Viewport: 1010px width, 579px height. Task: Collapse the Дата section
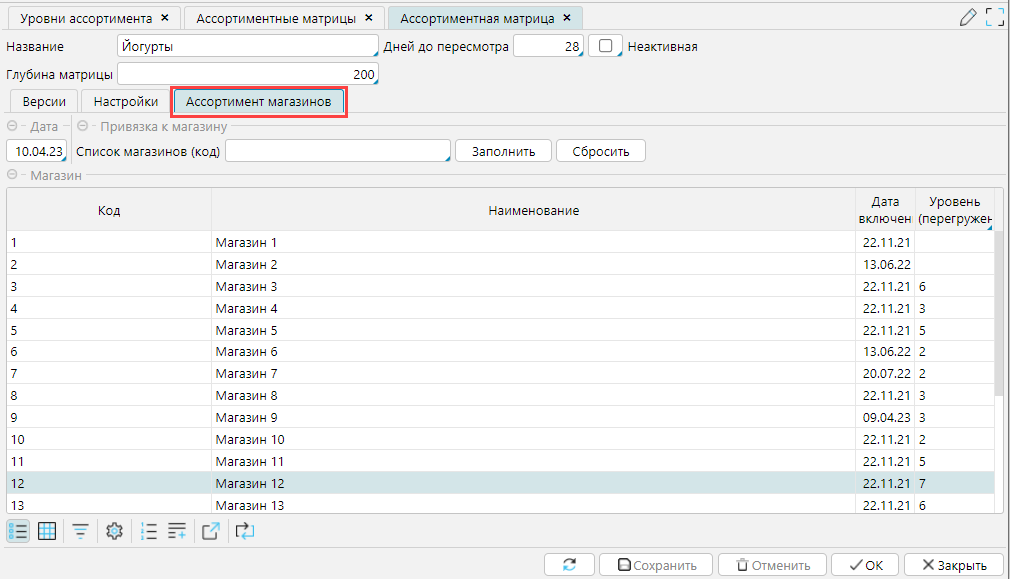point(12,127)
